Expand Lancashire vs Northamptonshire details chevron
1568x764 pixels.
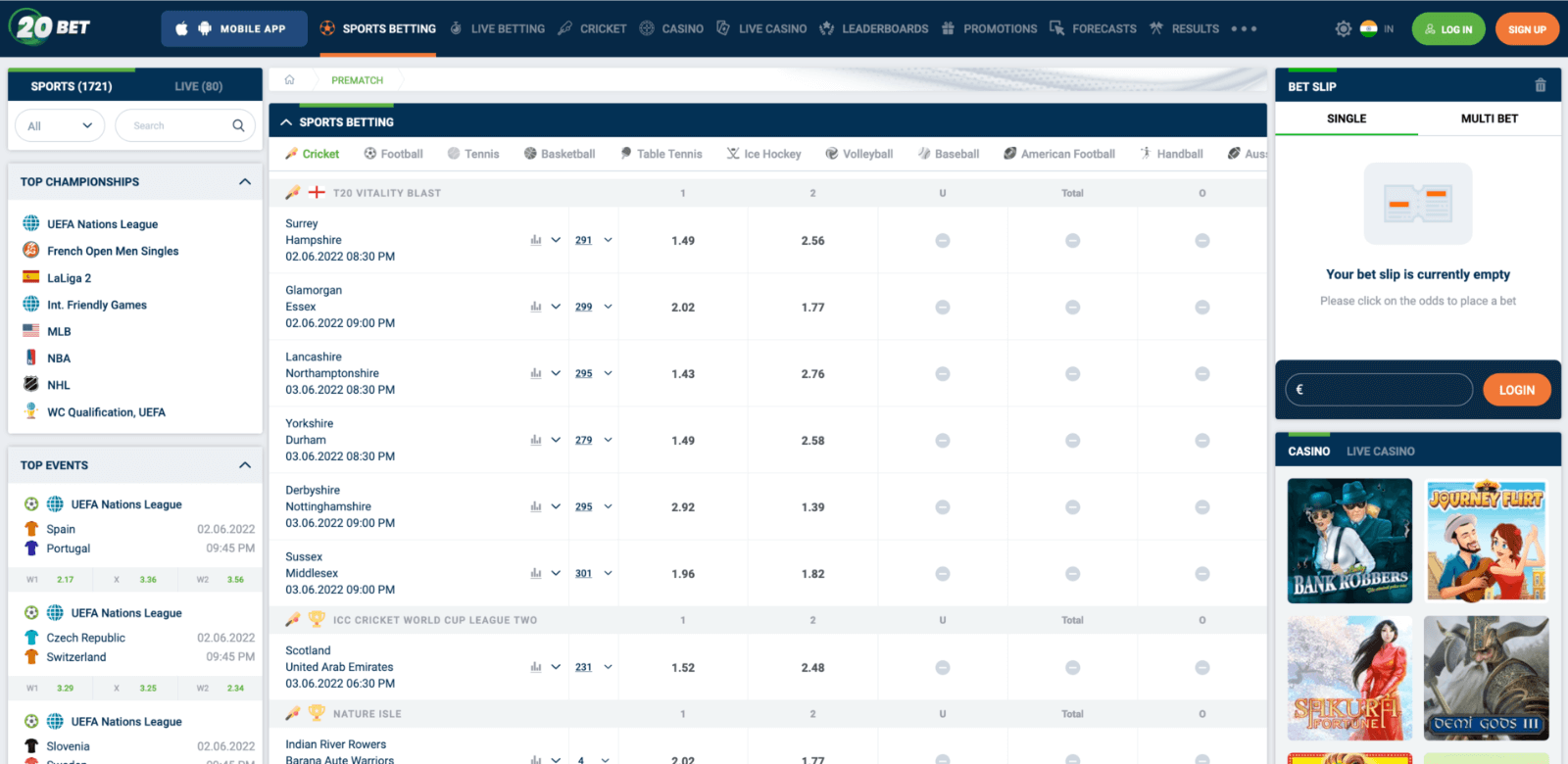pyautogui.click(x=556, y=373)
